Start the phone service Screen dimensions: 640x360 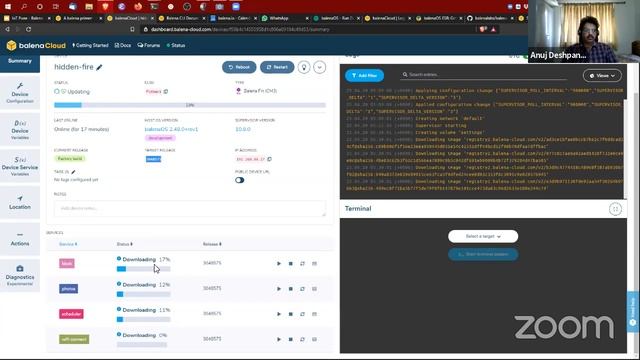point(279,289)
